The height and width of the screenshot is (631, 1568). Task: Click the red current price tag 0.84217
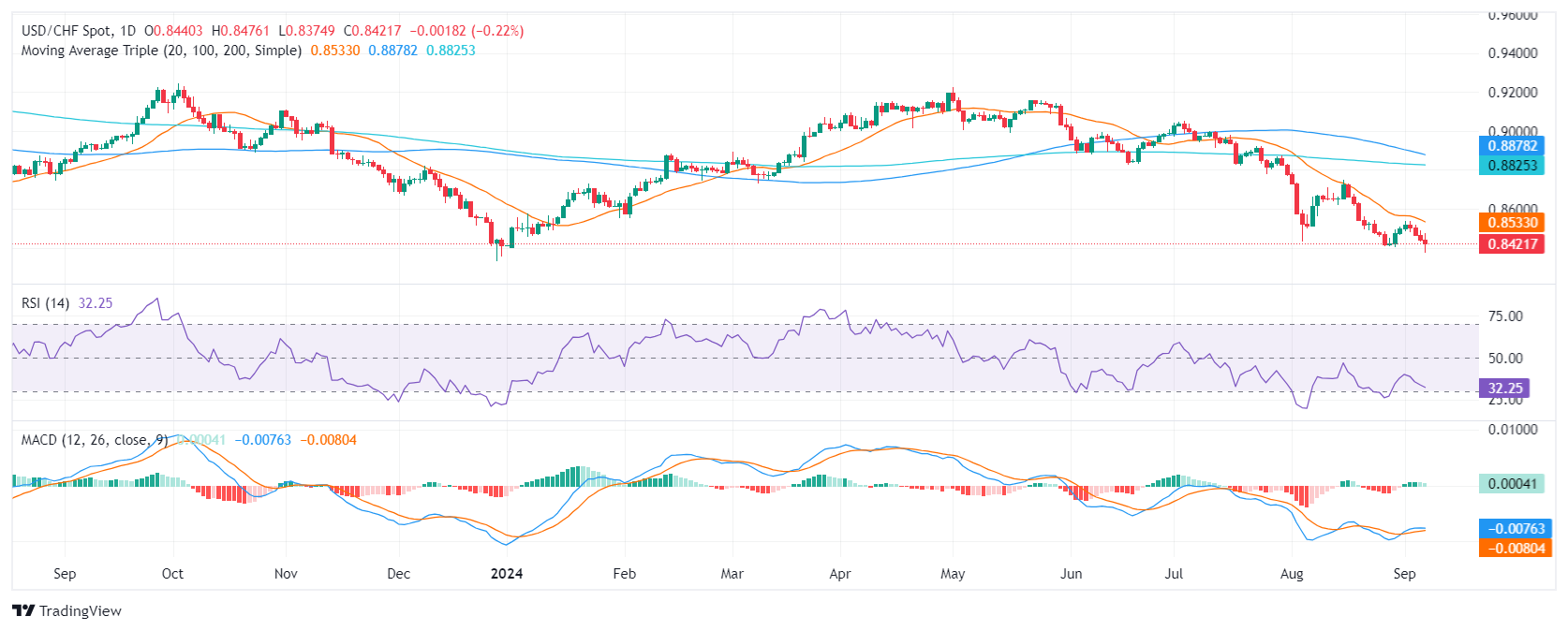click(1511, 244)
